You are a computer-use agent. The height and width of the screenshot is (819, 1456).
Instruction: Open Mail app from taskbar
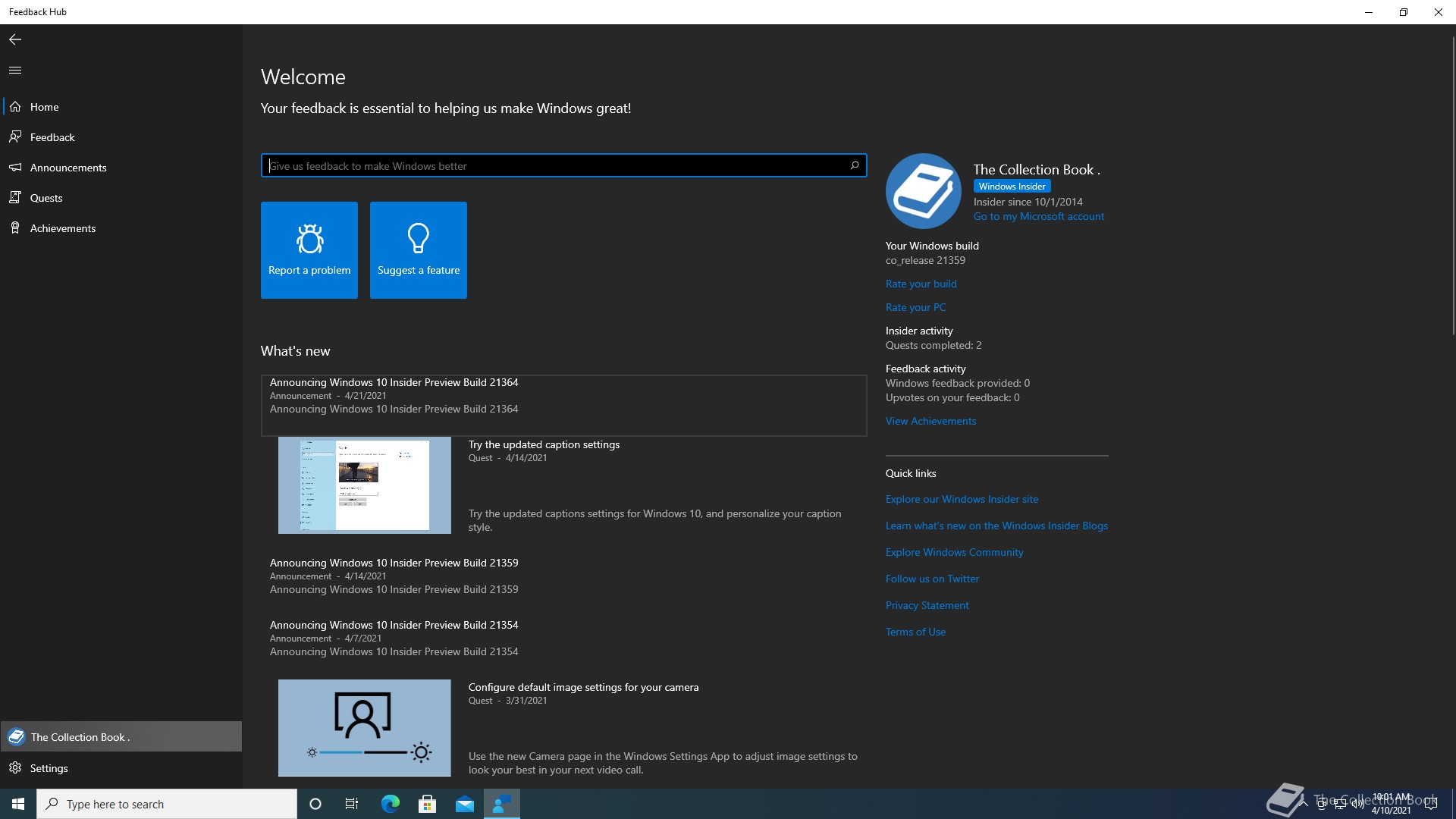point(464,804)
